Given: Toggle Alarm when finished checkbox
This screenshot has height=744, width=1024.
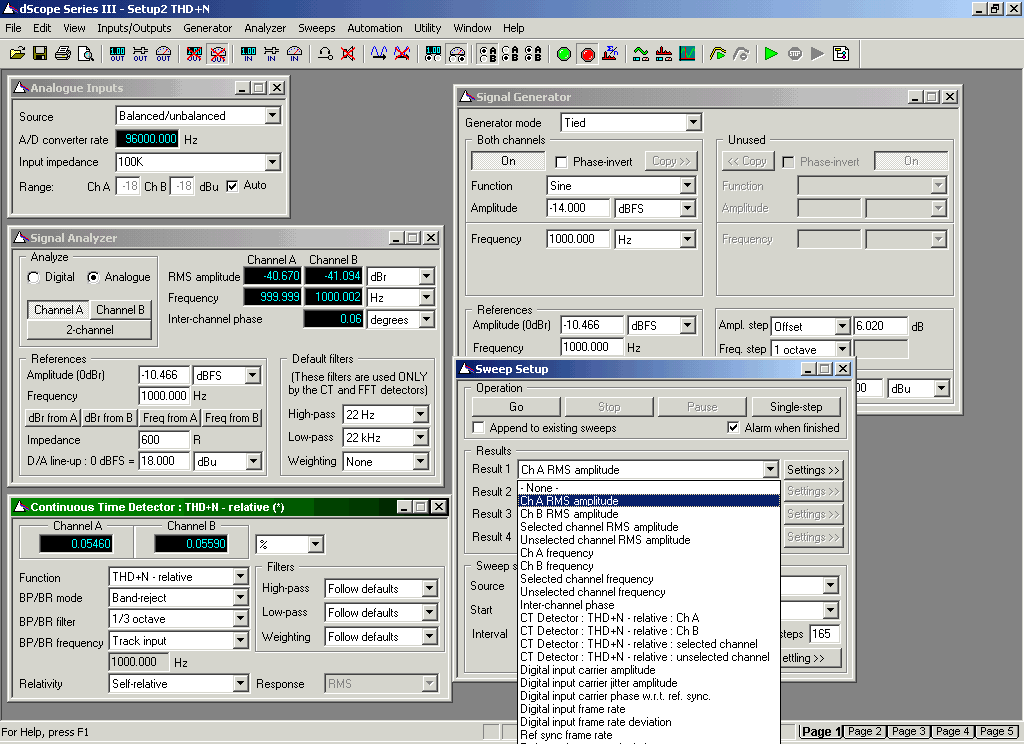Looking at the screenshot, I should coord(733,428).
